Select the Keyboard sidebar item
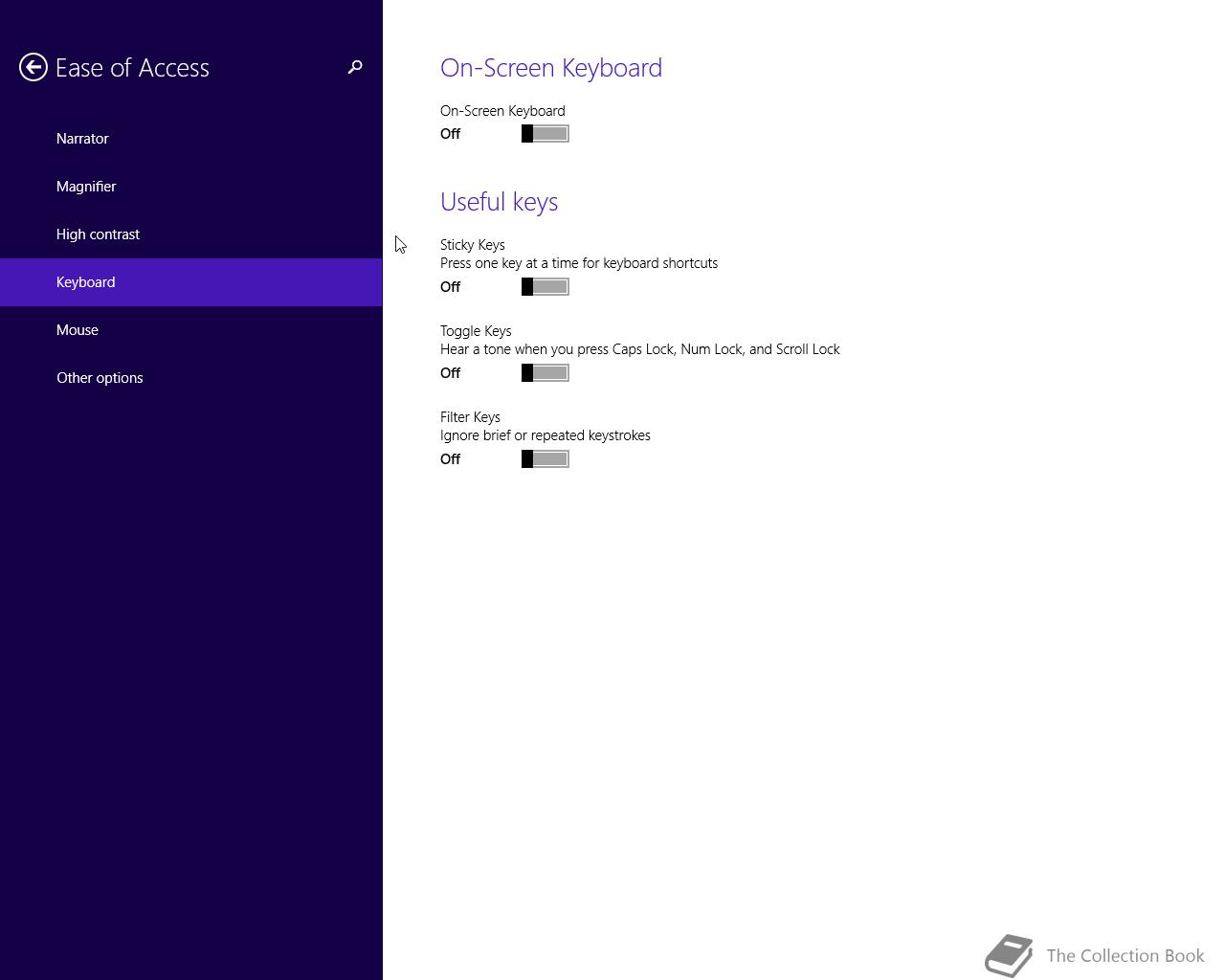The width and height of the screenshot is (1225, 980). click(191, 282)
